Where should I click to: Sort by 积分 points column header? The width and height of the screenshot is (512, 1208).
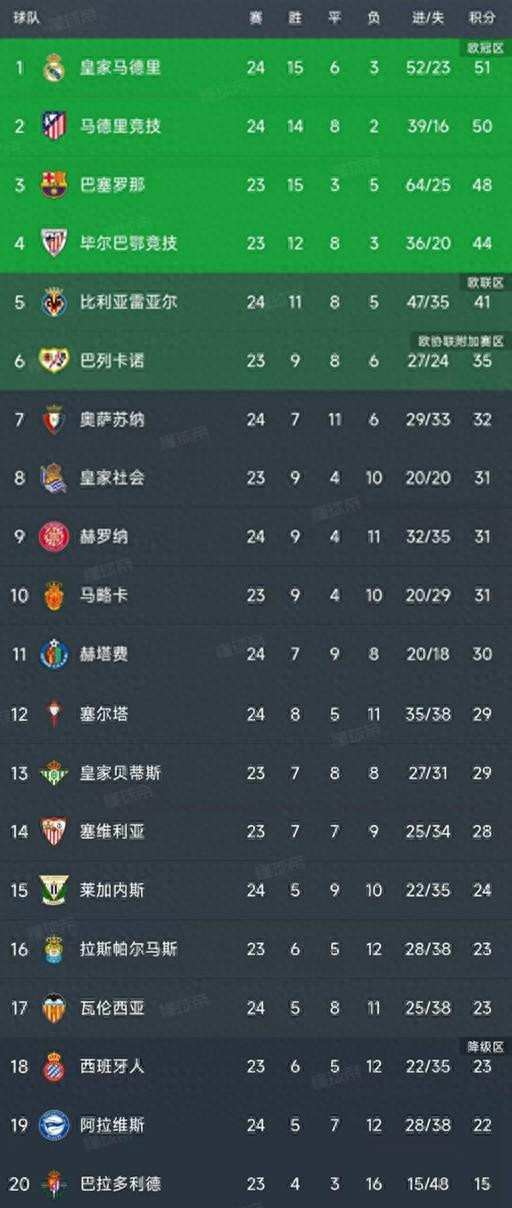482,19
